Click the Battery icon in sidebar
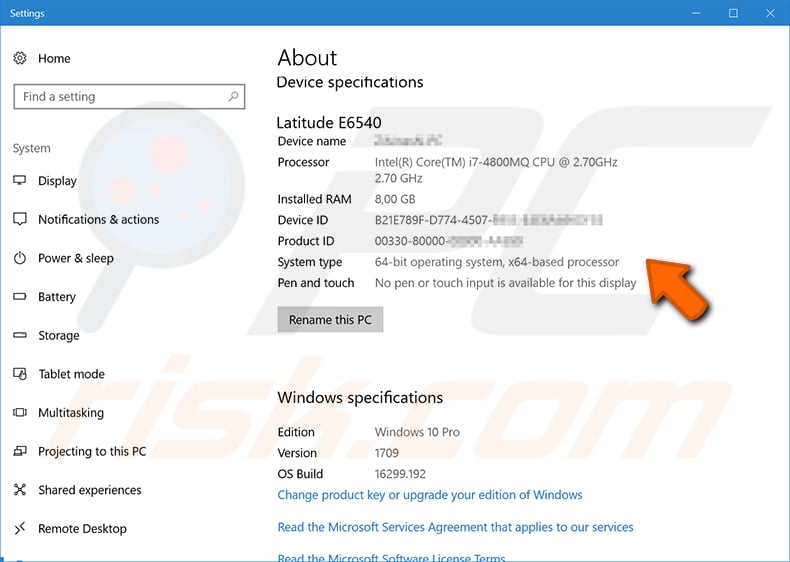 (x=20, y=297)
